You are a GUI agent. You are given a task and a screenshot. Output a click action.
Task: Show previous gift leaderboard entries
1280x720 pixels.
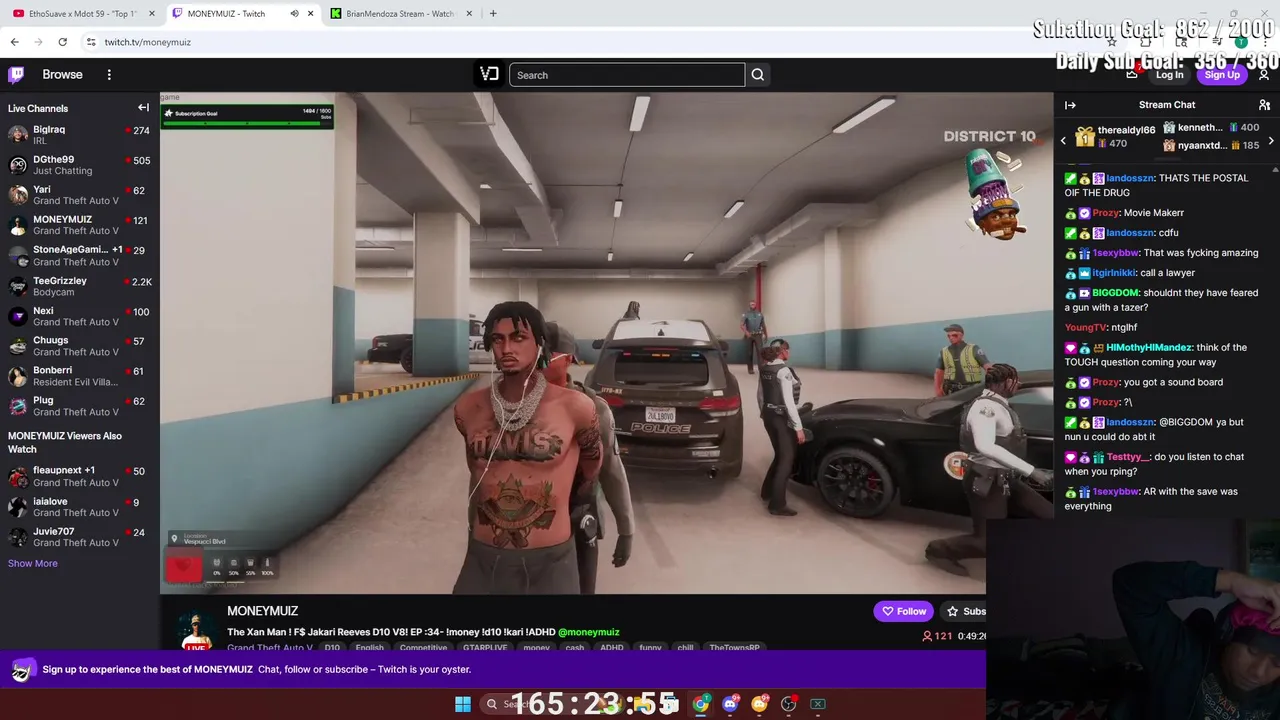[x=1063, y=140]
